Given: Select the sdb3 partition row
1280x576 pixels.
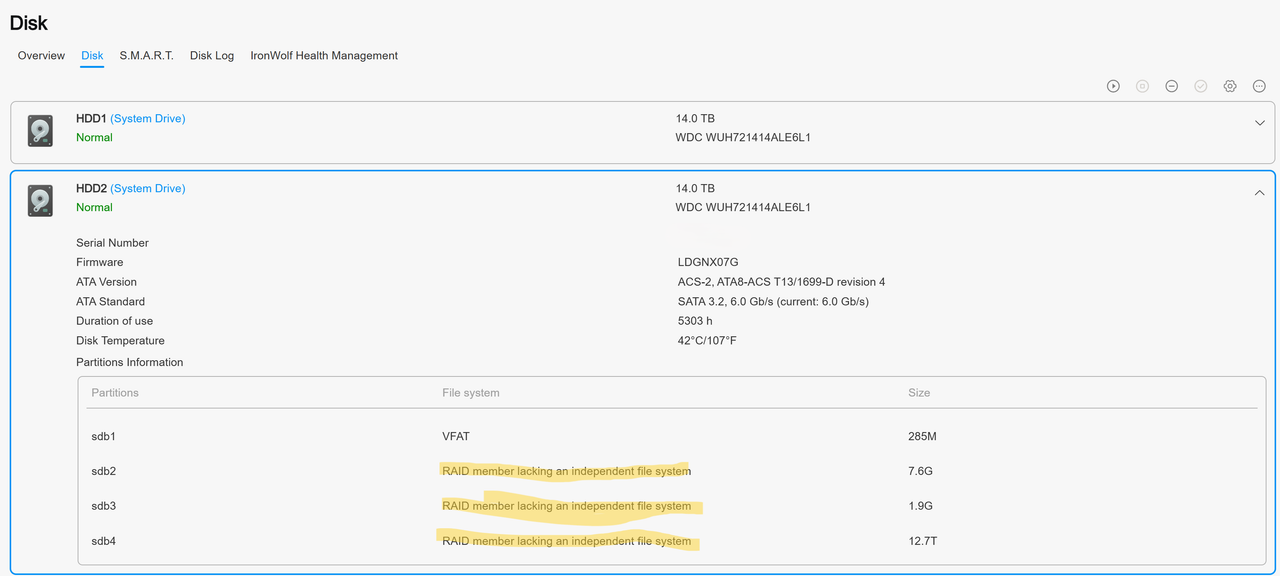Looking at the screenshot, I should click(x=671, y=506).
